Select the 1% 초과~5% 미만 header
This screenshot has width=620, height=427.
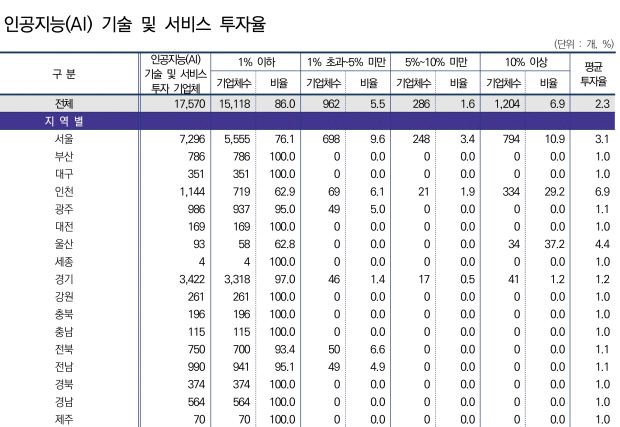pos(344,62)
